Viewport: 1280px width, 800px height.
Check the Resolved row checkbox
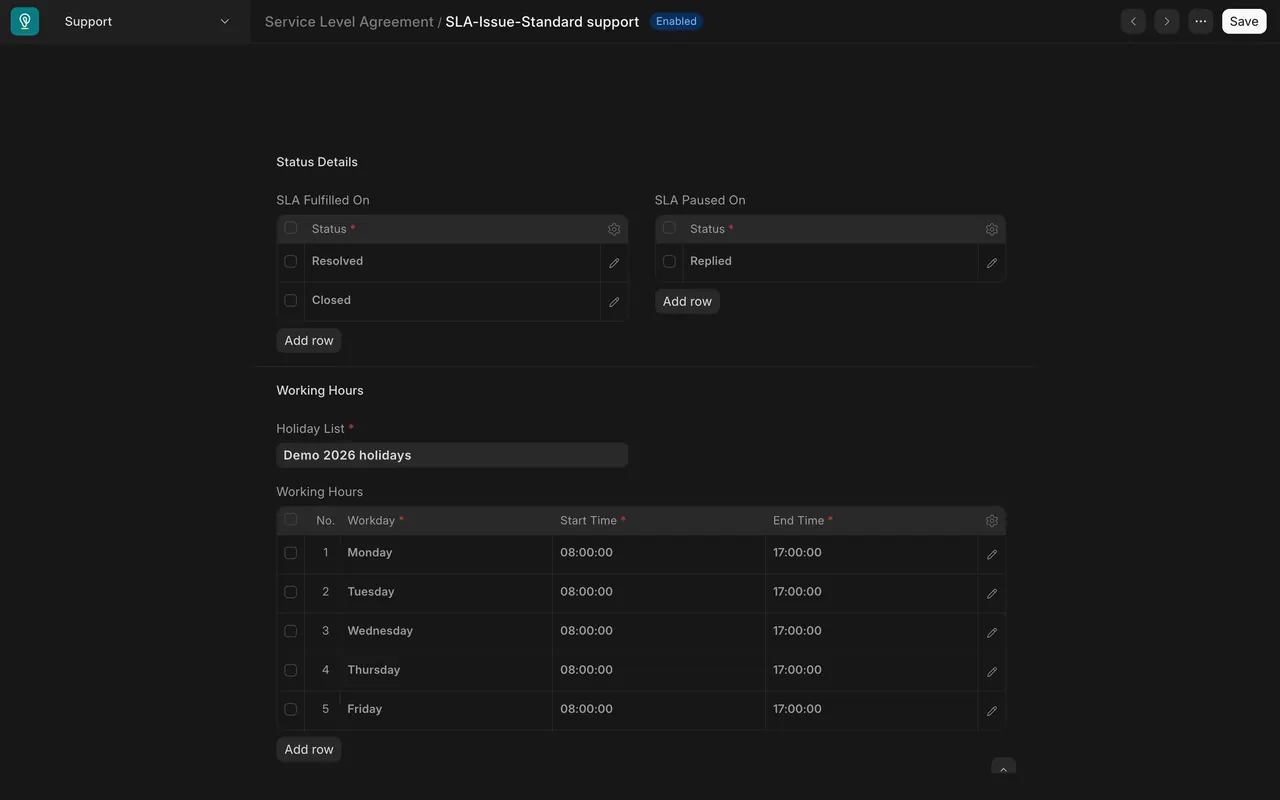tap(291, 261)
